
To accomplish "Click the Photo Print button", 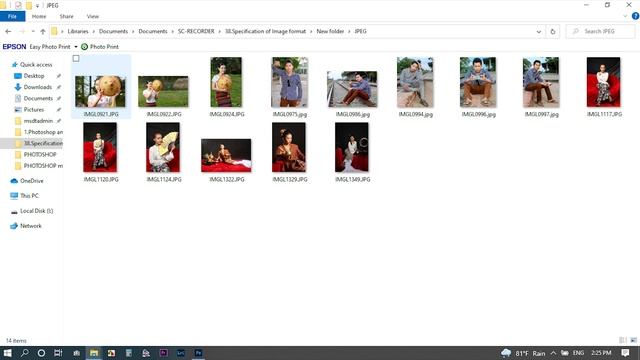I will click(100, 47).
